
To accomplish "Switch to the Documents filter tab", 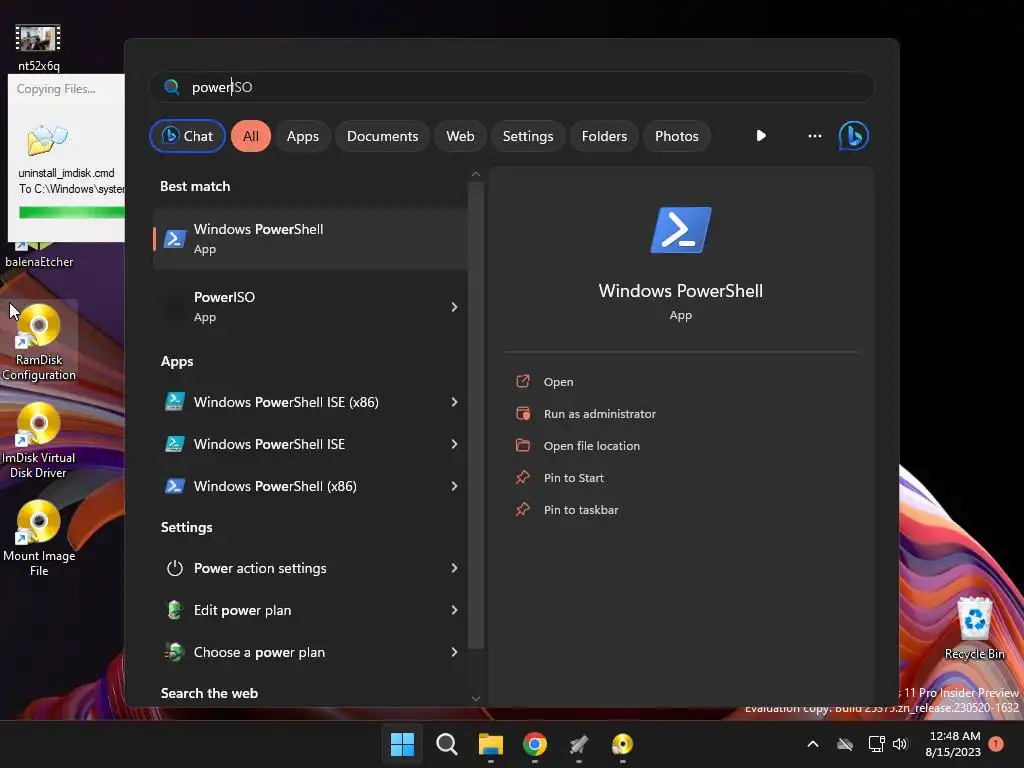I will click(x=382, y=136).
